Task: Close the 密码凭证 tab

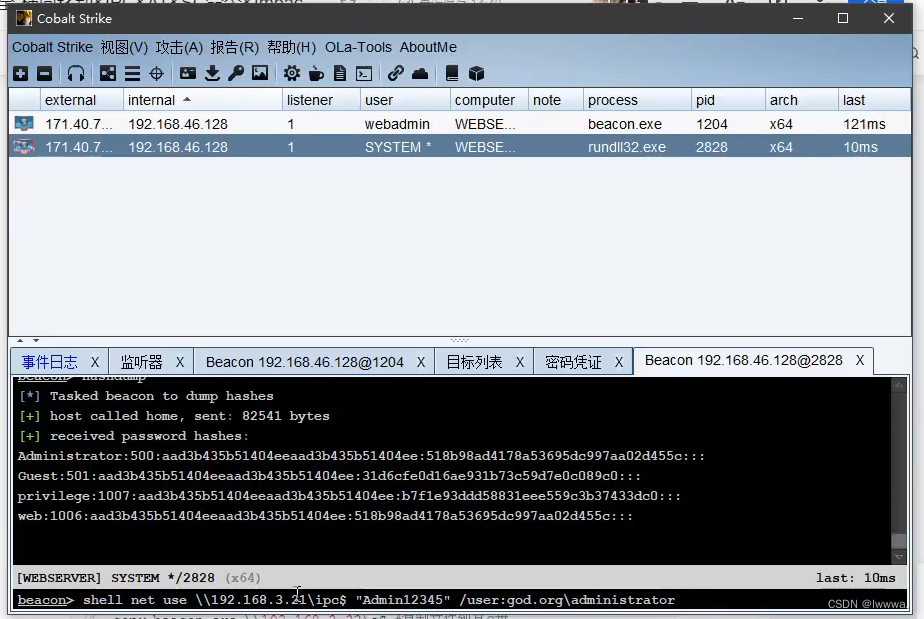Action: tap(619, 362)
